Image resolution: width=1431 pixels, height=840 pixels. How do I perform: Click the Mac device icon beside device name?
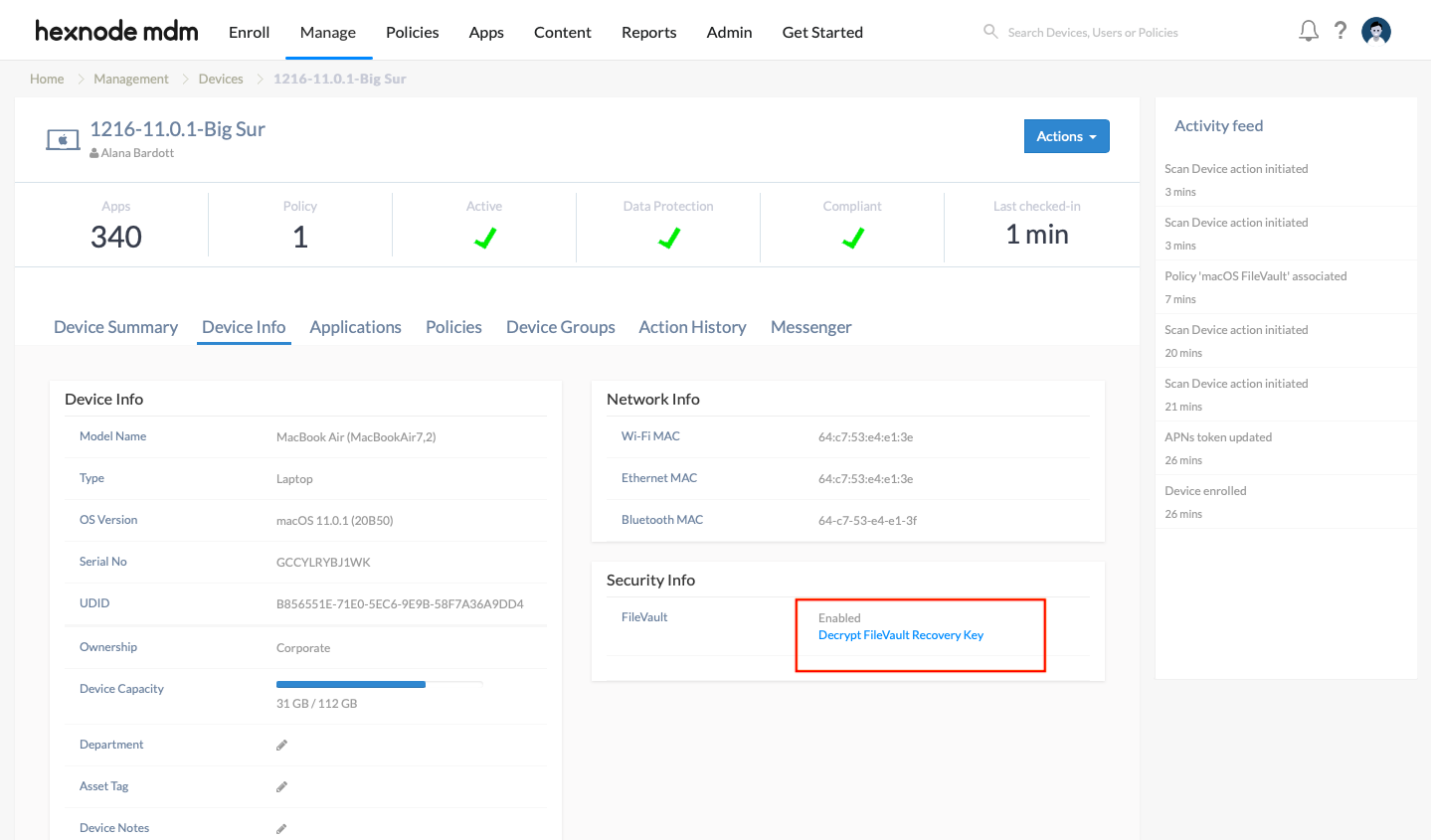(63, 140)
